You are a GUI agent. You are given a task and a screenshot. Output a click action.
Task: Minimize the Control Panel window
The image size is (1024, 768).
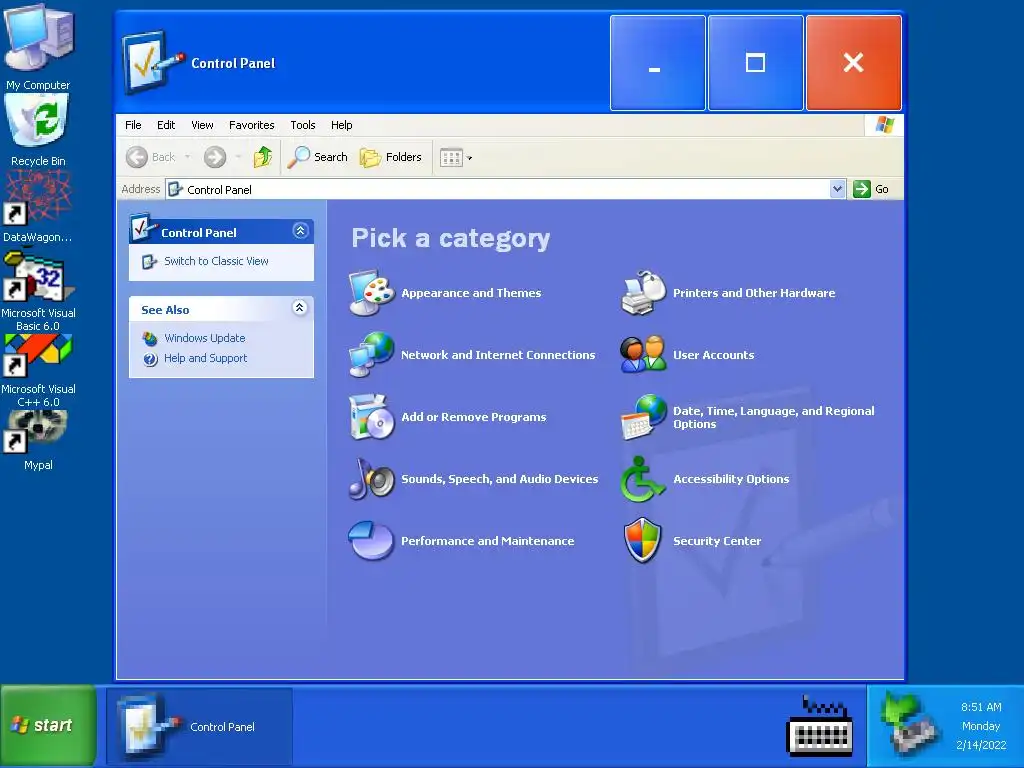(x=658, y=63)
